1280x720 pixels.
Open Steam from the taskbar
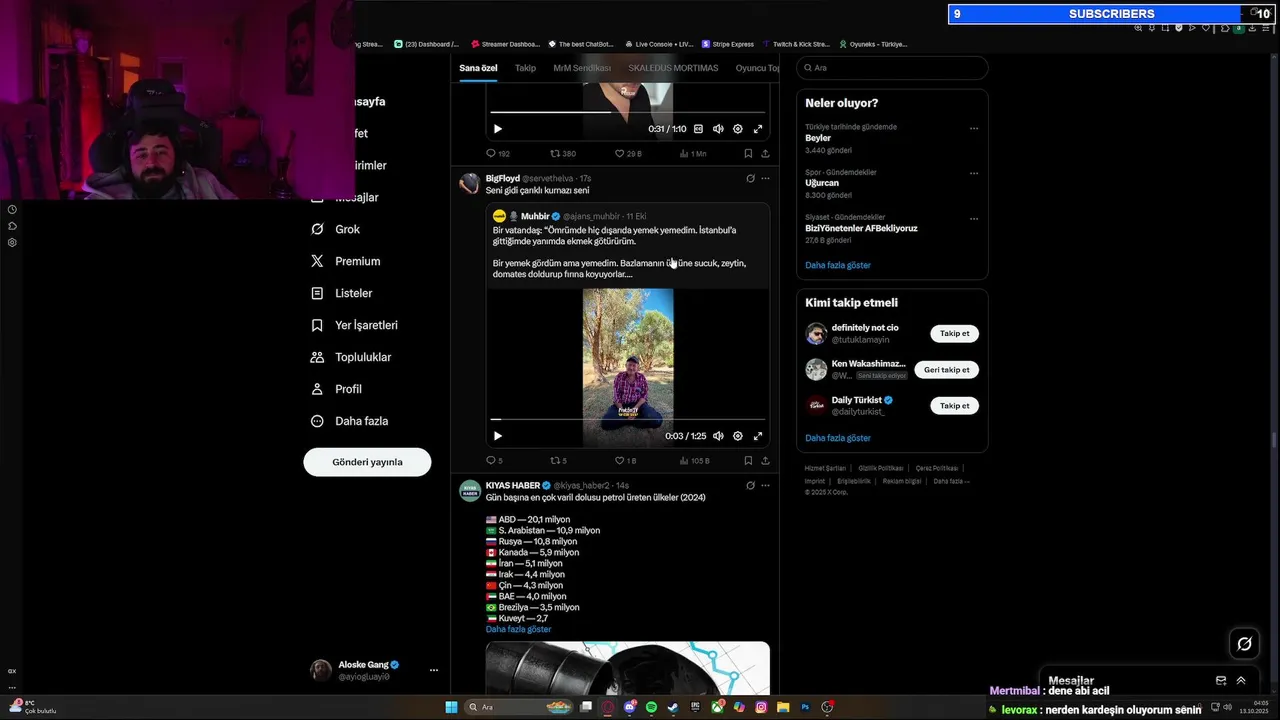point(673,707)
